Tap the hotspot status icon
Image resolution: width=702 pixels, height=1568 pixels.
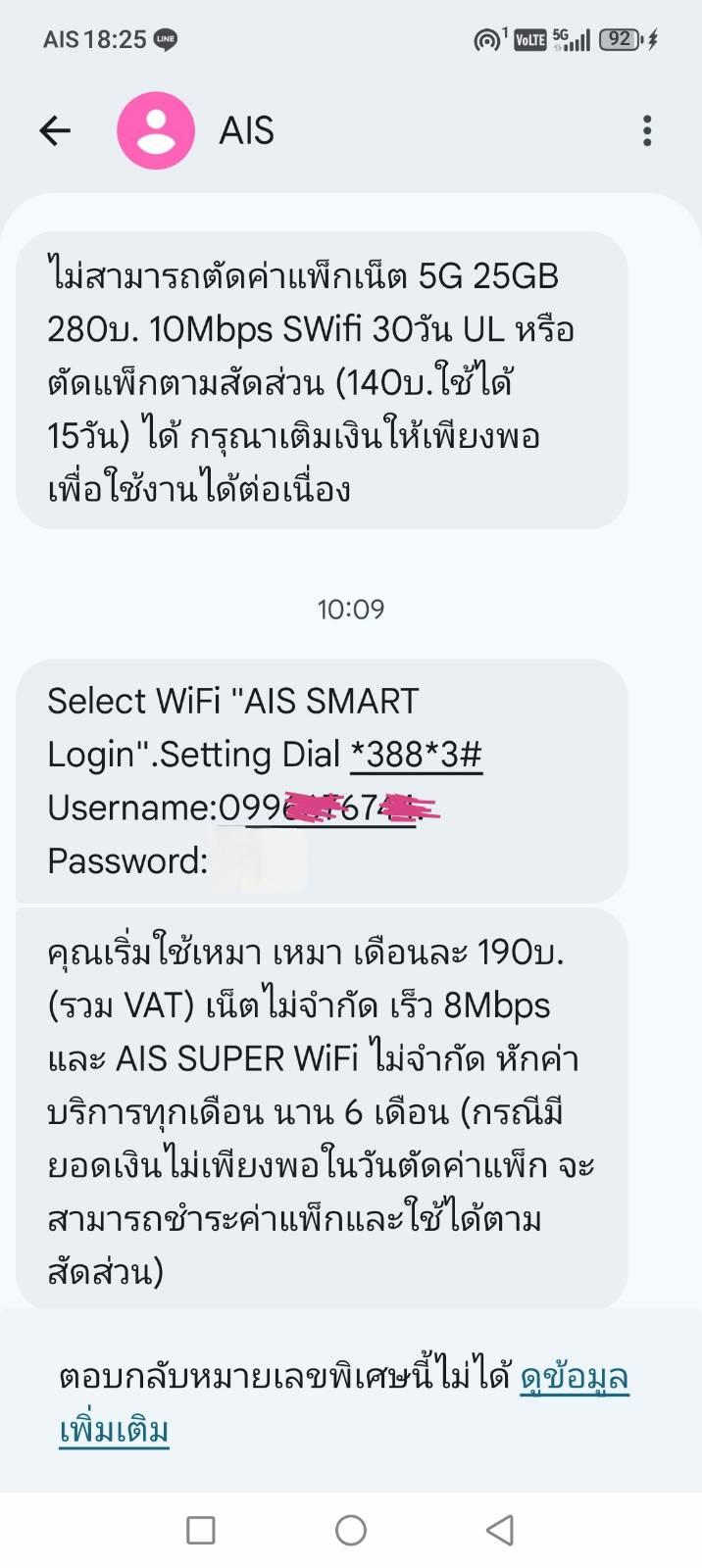click(487, 40)
